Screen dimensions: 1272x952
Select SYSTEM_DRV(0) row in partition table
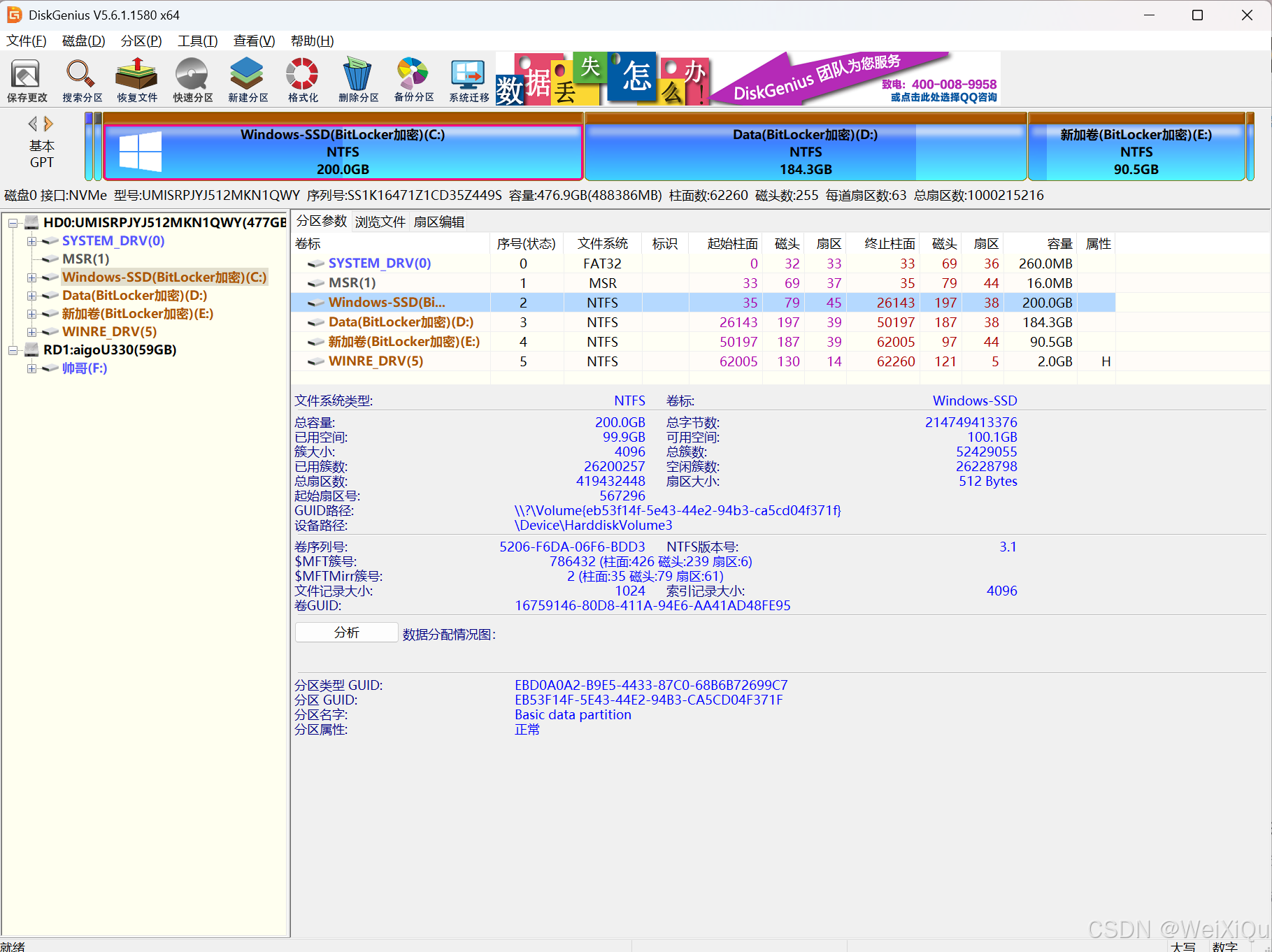pos(703,264)
